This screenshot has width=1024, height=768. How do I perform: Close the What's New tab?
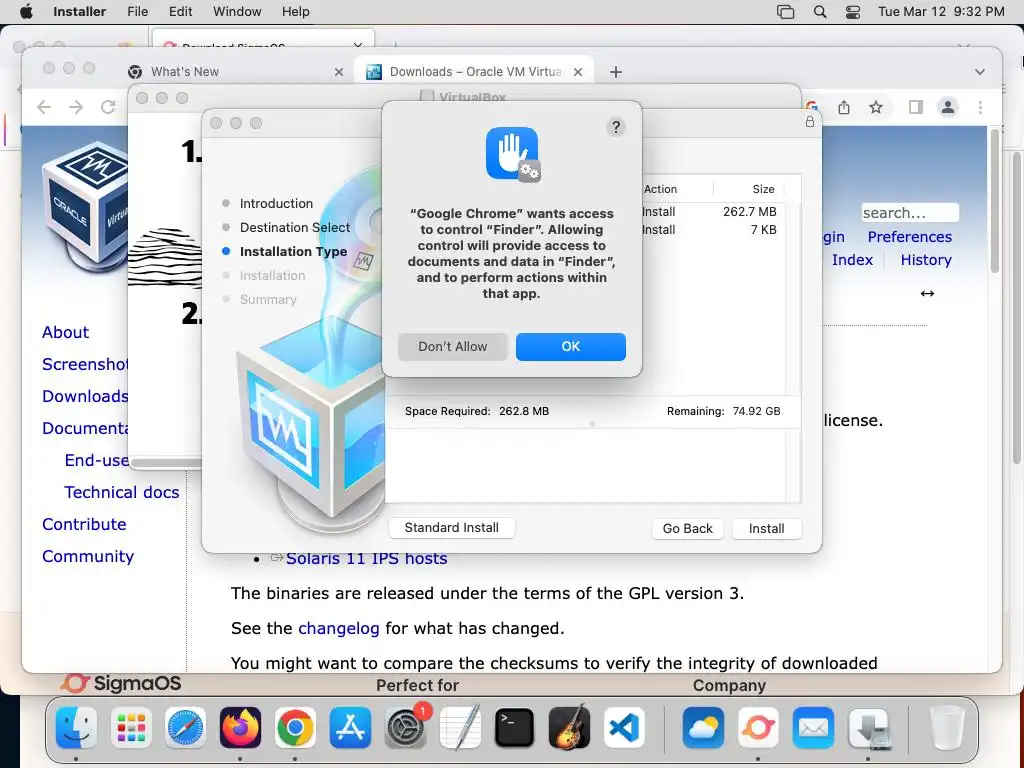pos(339,72)
